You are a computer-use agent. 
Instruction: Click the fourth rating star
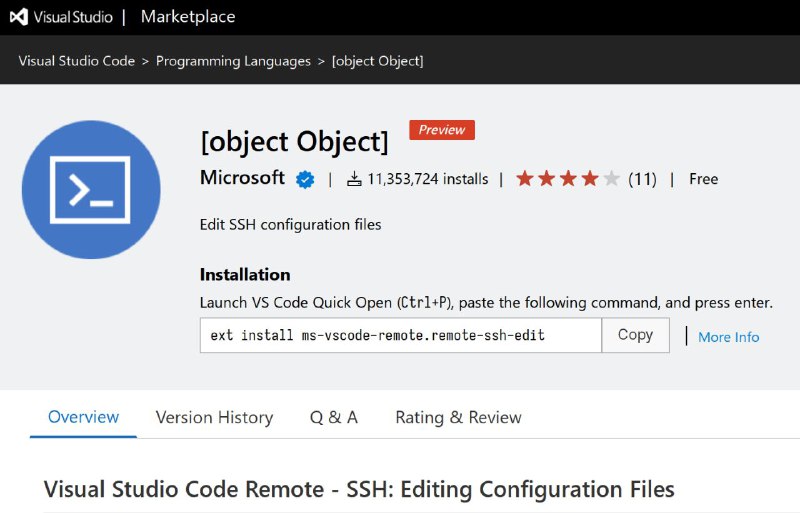pyautogui.click(x=590, y=179)
